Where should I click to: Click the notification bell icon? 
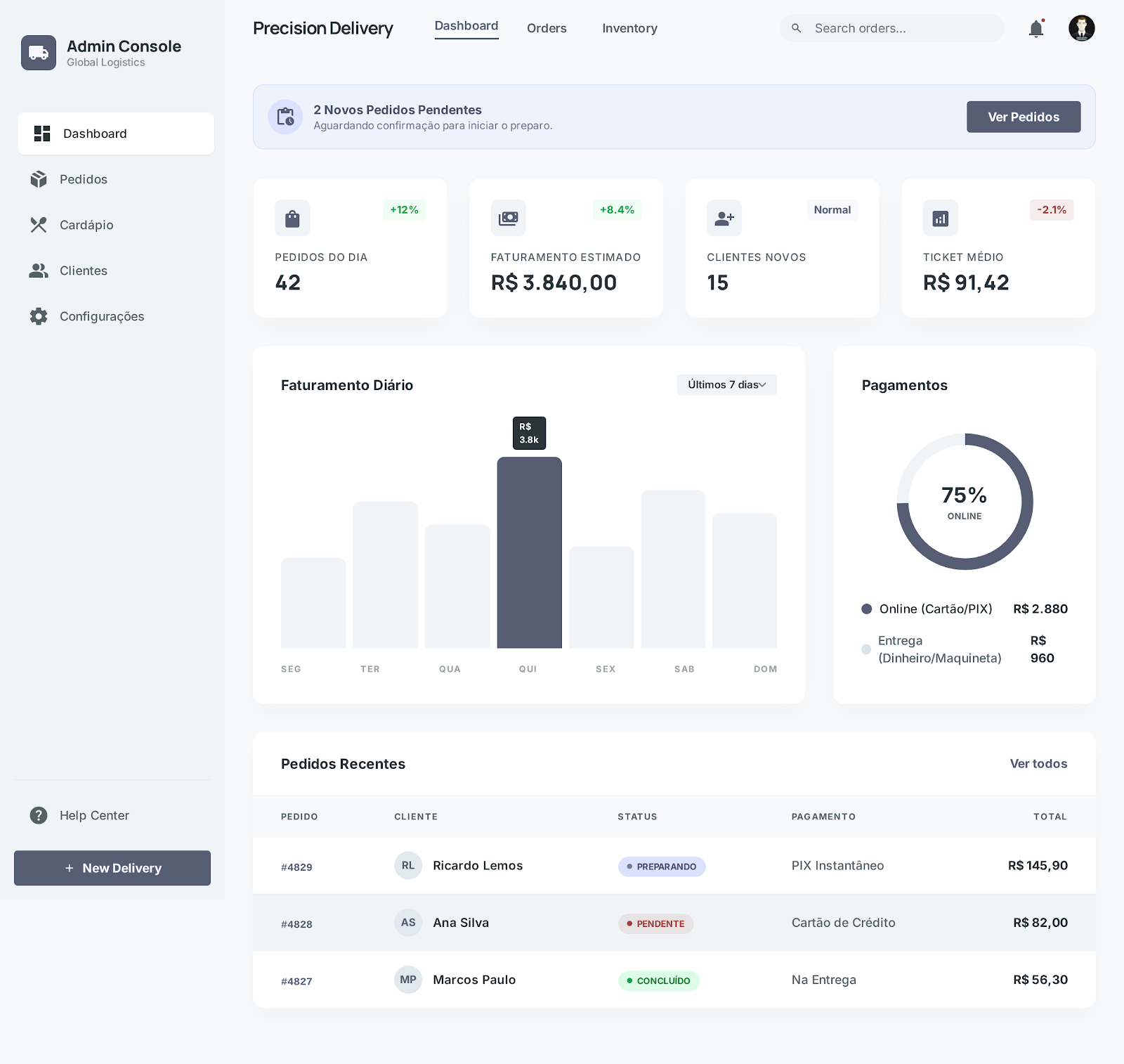point(1035,29)
